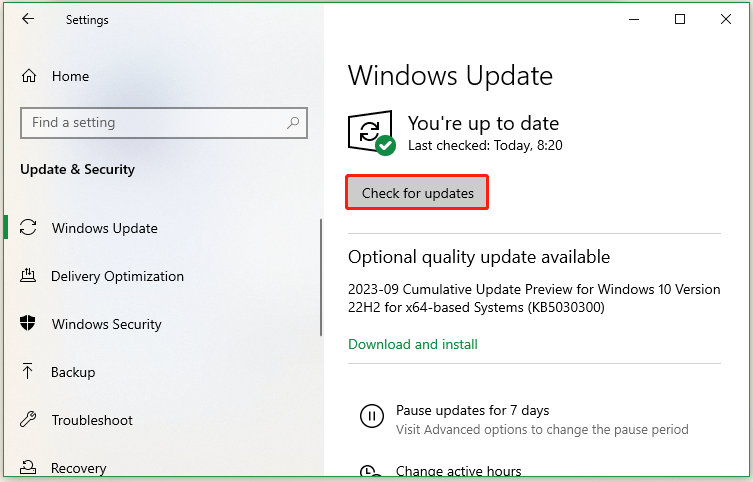The height and width of the screenshot is (482, 753).
Task: Click the Windows Update sync arrows sidebar icon
Action: coord(28,227)
